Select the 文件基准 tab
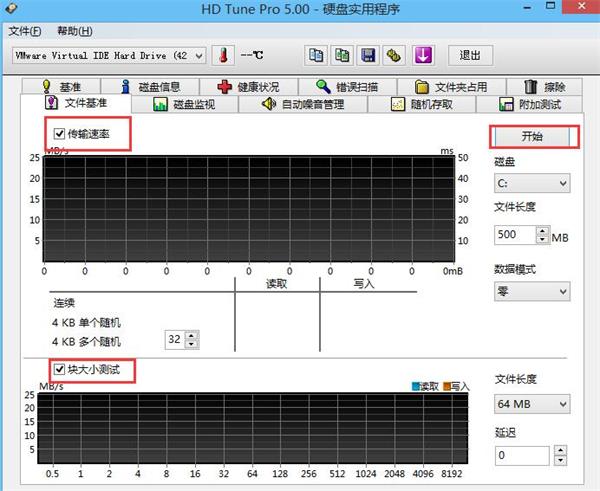600x491 pixels. (76, 103)
